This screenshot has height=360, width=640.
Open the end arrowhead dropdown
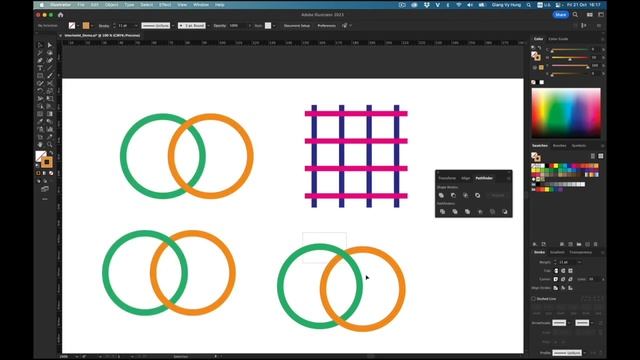tap(592, 323)
